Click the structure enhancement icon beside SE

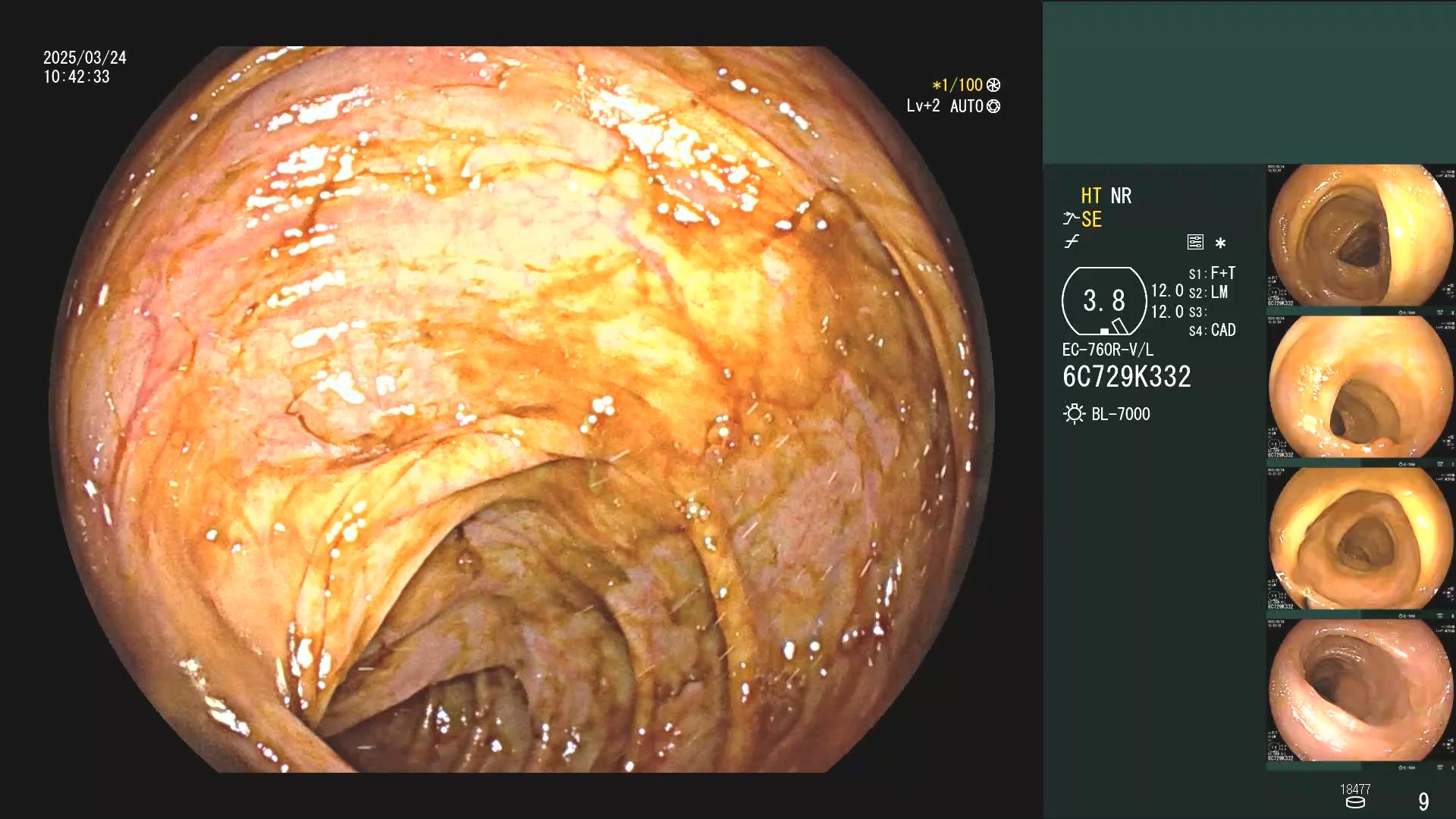tap(1070, 219)
